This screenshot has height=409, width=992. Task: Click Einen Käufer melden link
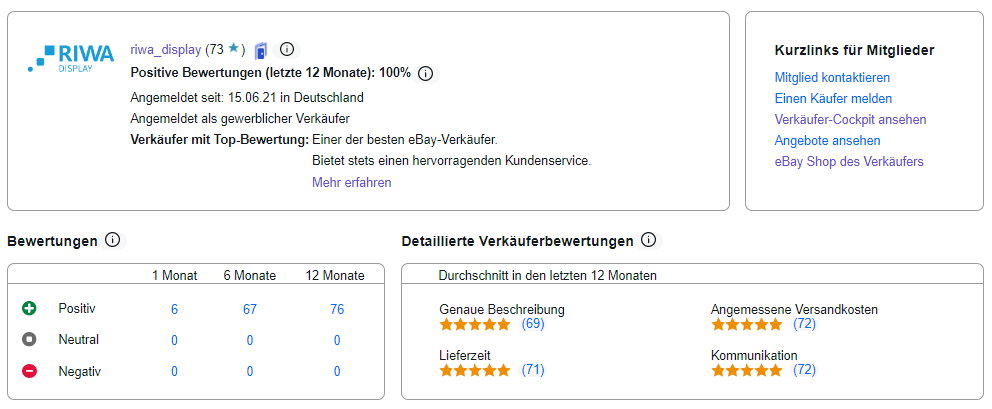coord(833,98)
